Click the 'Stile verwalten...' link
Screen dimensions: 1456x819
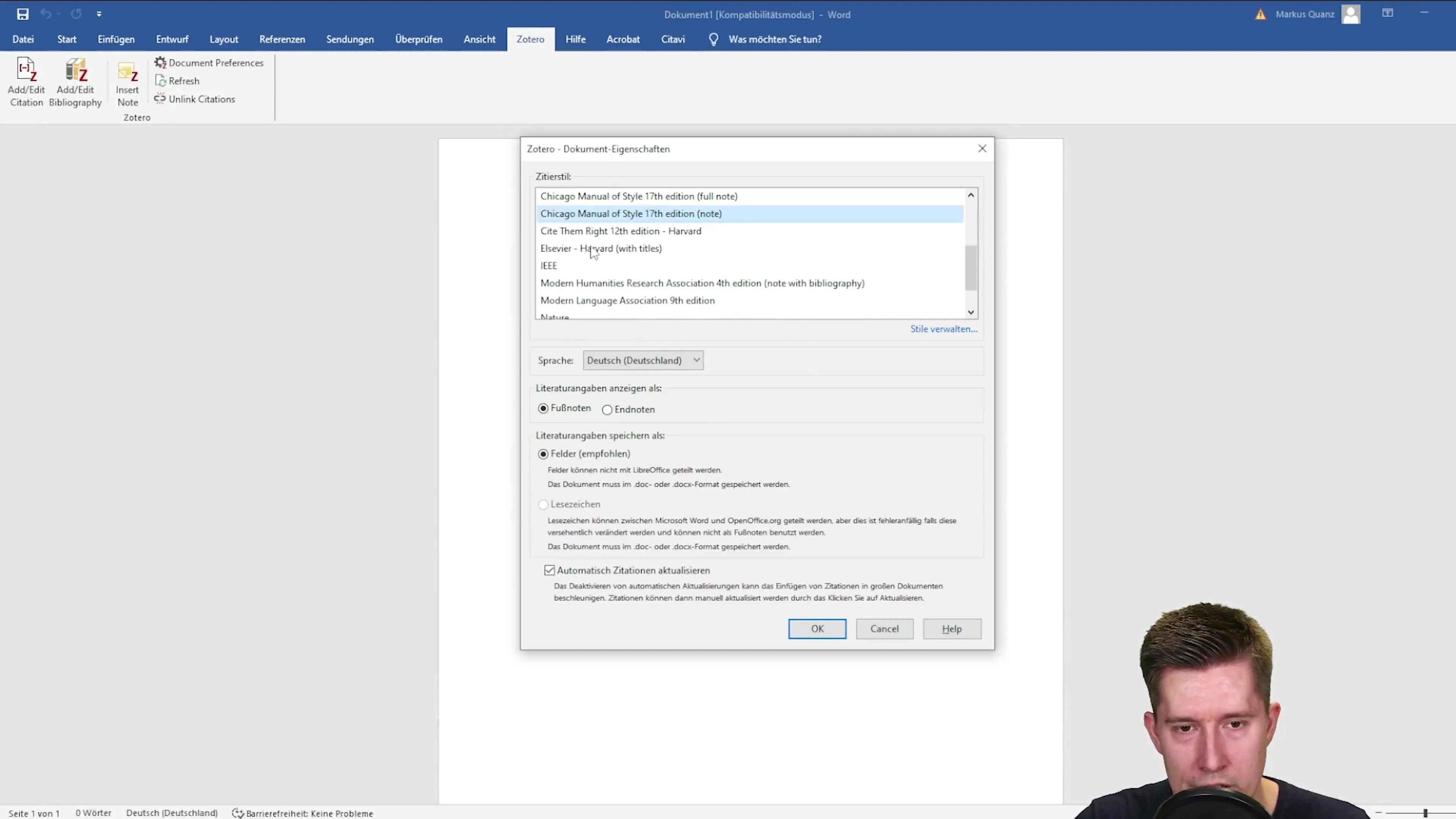(x=943, y=329)
